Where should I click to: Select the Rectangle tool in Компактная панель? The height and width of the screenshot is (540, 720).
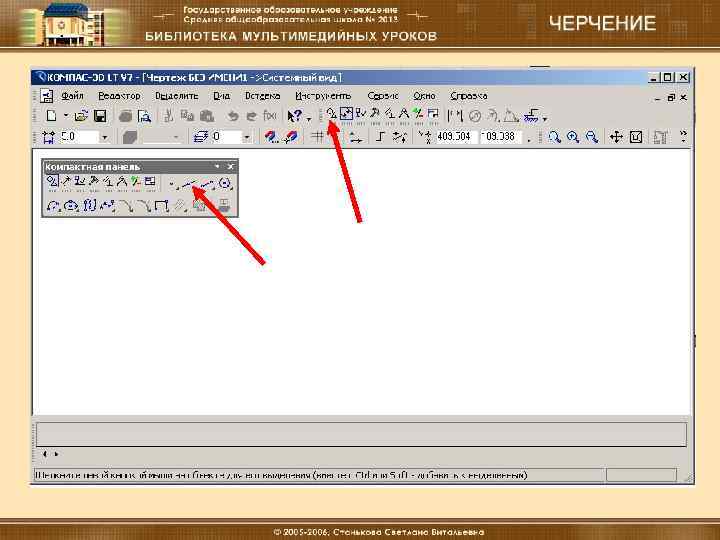coord(162,206)
